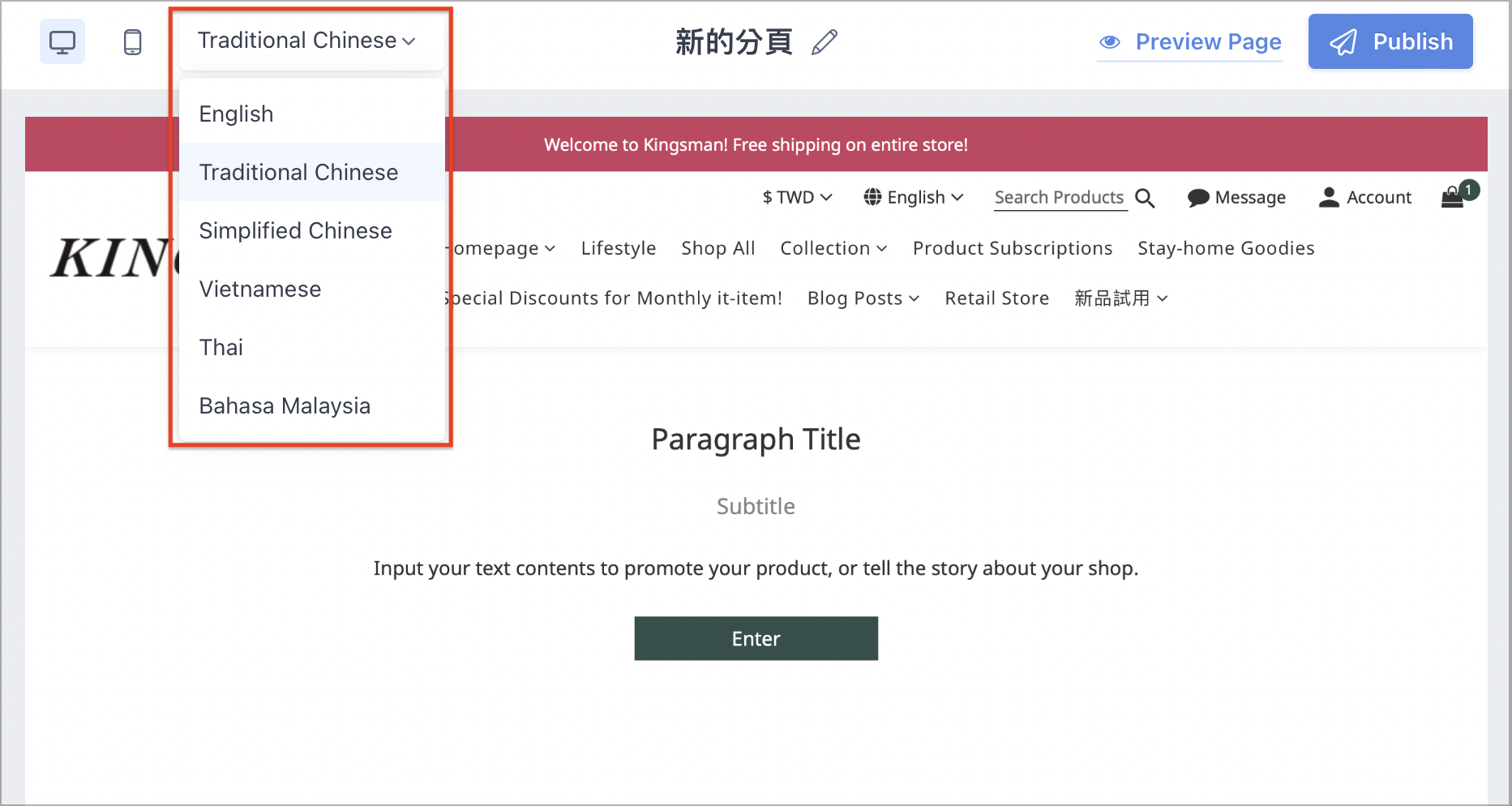Open the Account menu
The width and height of the screenshot is (1512, 806).
pos(1365,197)
